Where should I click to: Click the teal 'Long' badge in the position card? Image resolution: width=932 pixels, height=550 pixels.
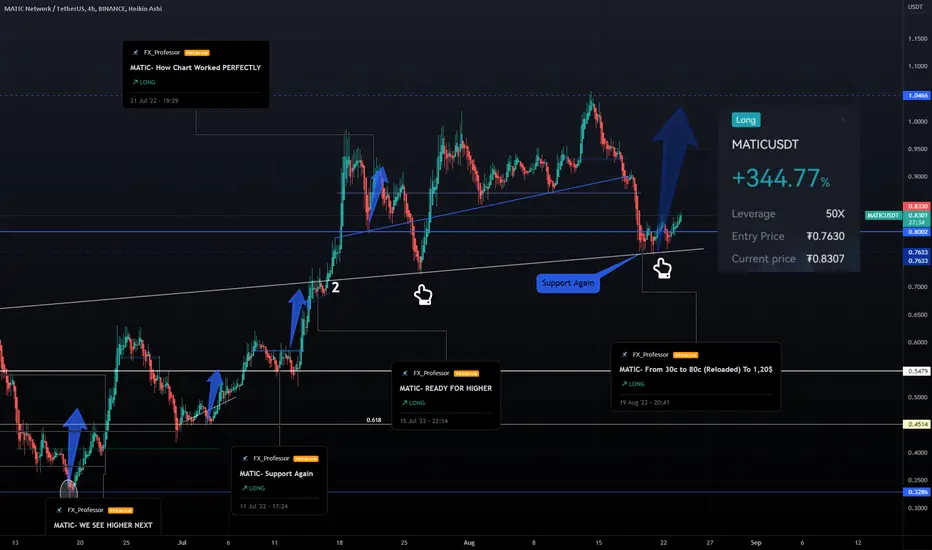tap(745, 120)
